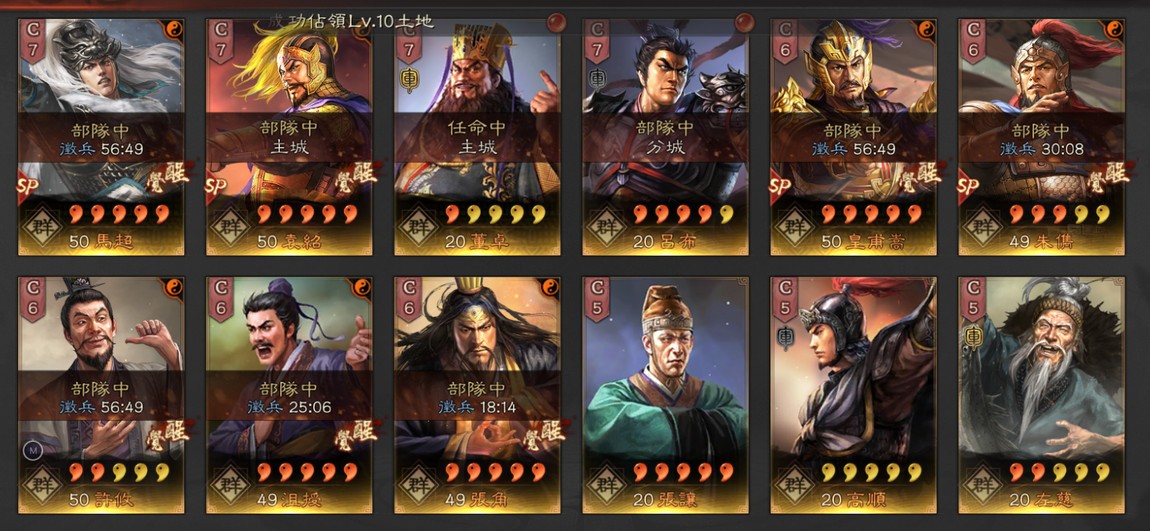This screenshot has width=1150, height=531.
Task: Click the red orb above 董卓's card
Action: (x=556, y=22)
